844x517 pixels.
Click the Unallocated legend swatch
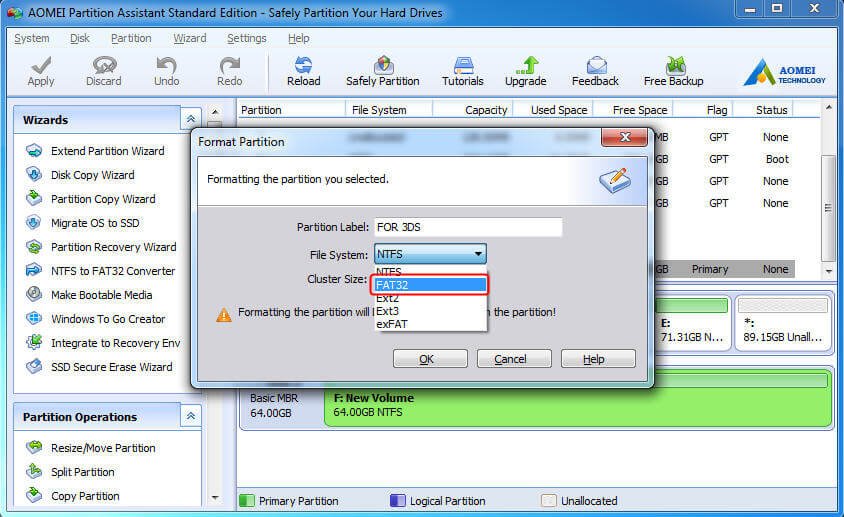(548, 501)
